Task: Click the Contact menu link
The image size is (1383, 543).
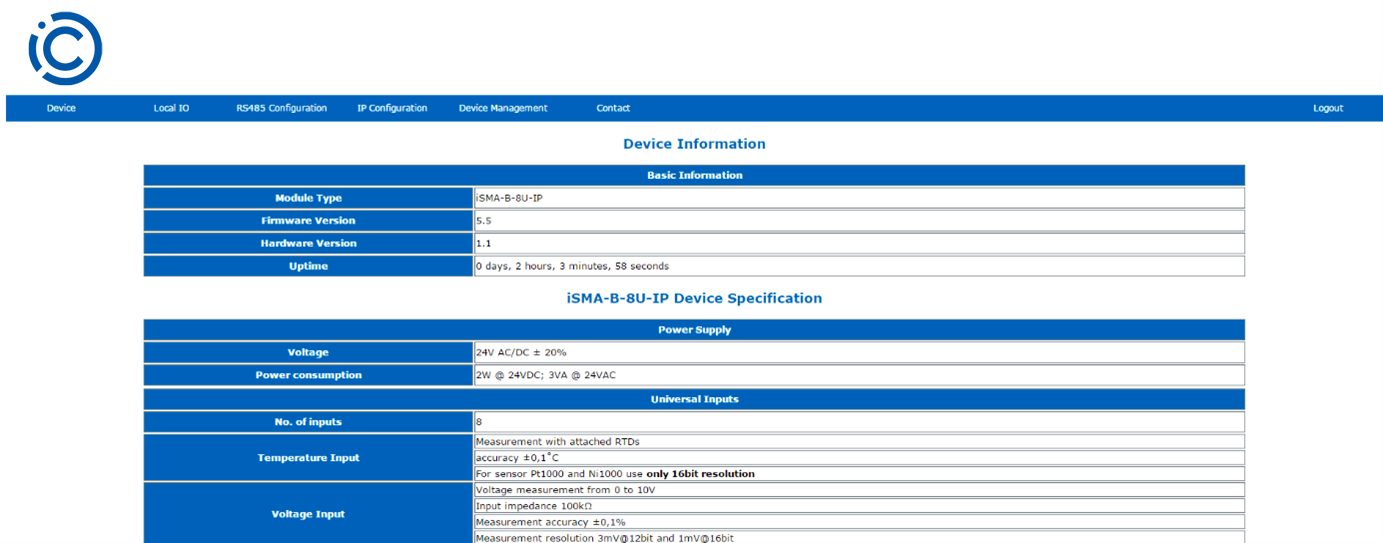Action: [613, 108]
